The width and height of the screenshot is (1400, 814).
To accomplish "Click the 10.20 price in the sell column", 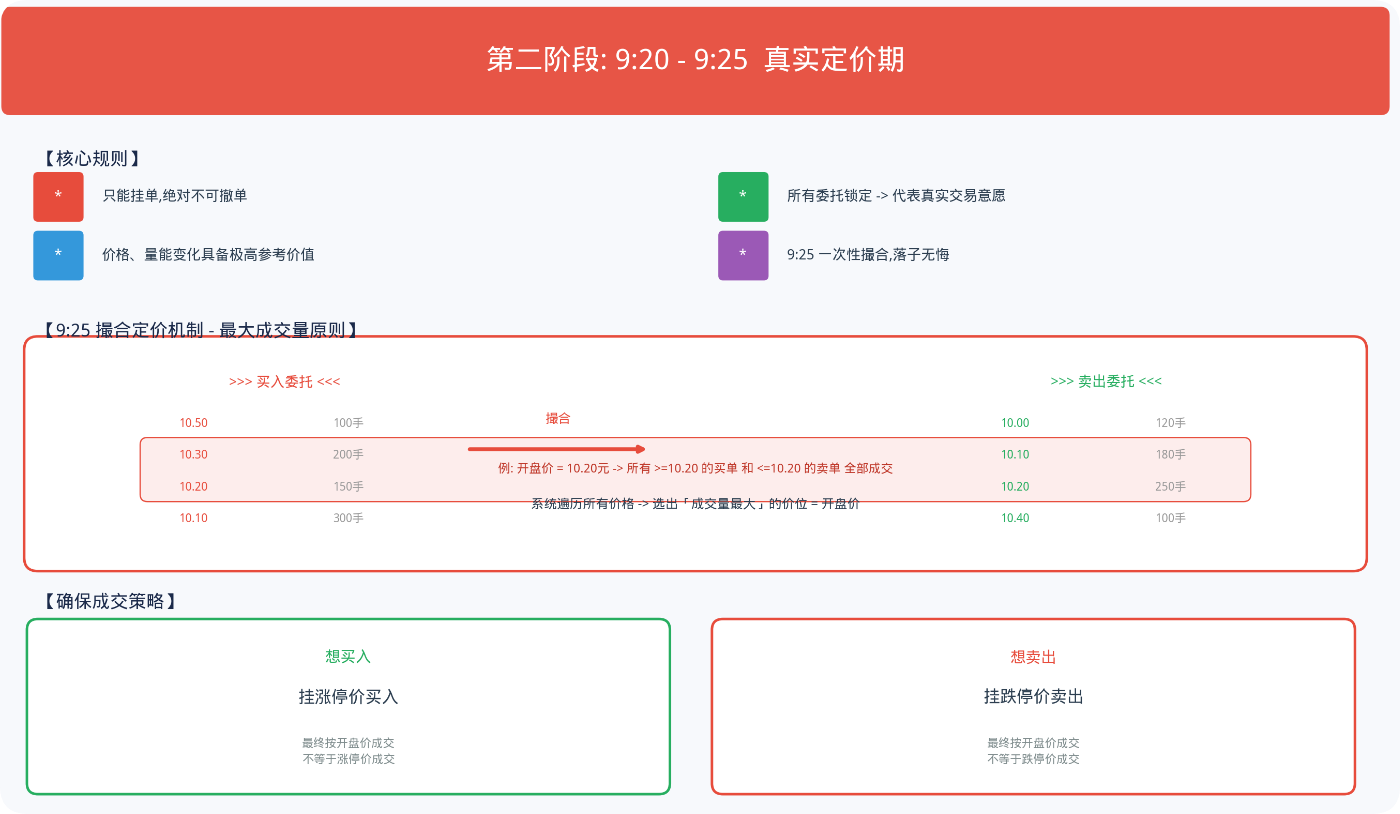I will click(1015, 487).
